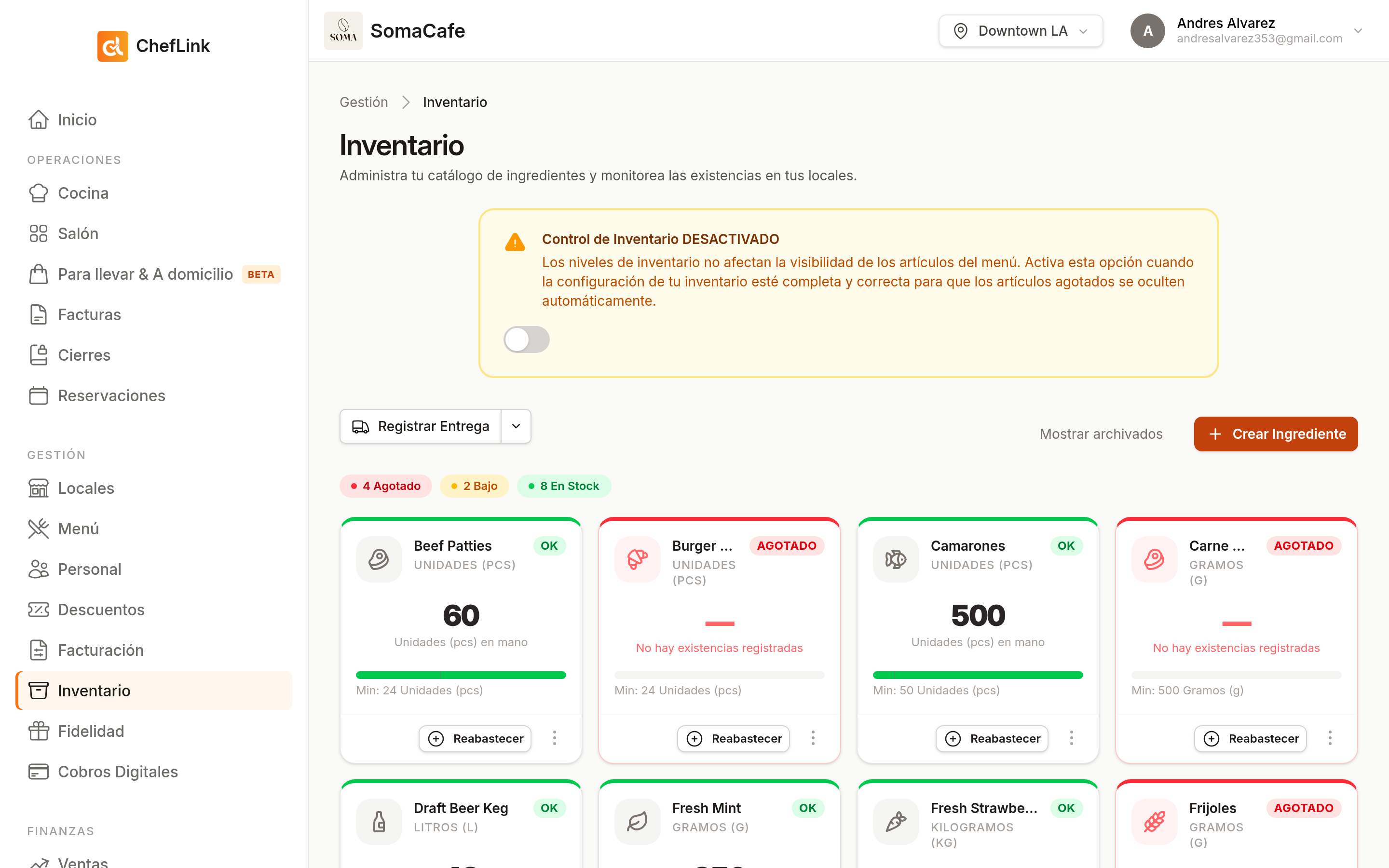Image resolution: width=1389 pixels, height=868 pixels.
Task: Click the Facturación document icon
Action: tap(39, 650)
